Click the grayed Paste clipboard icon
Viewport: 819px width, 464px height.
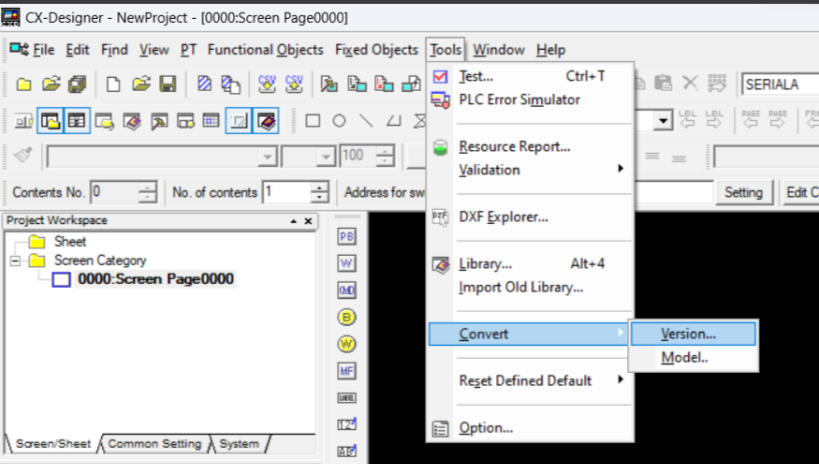(663, 83)
